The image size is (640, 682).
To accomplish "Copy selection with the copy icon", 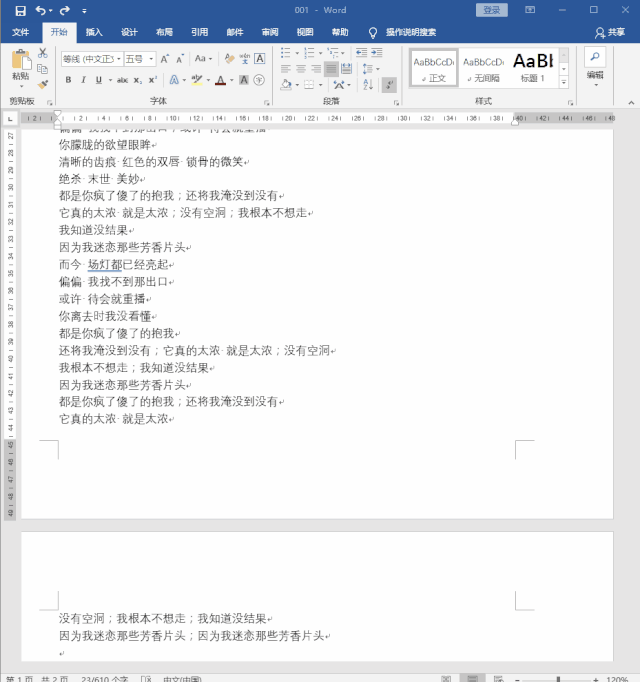I will (43, 69).
